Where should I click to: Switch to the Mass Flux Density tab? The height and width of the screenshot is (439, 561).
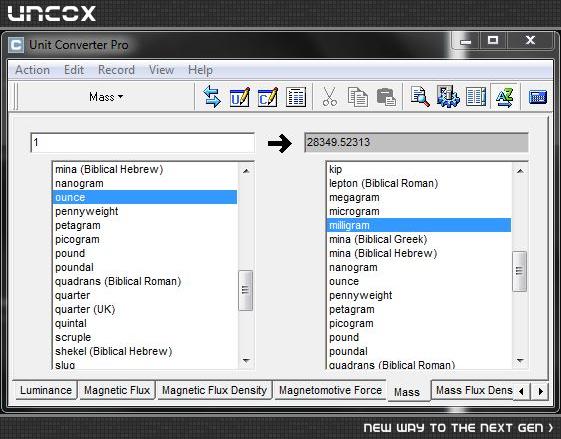pos(473,390)
